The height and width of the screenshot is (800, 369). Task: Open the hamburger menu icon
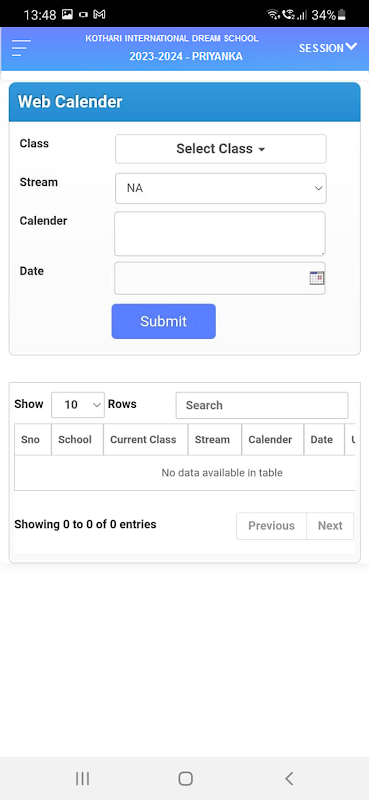point(21,48)
